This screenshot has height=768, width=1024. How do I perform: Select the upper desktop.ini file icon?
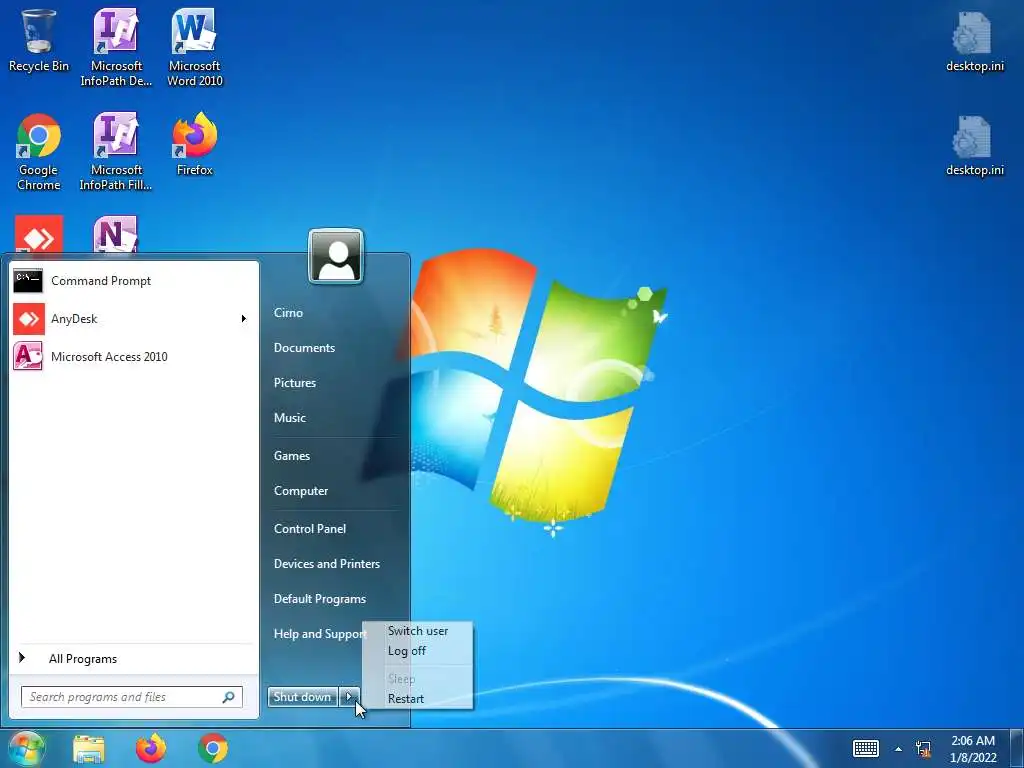(974, 40)
